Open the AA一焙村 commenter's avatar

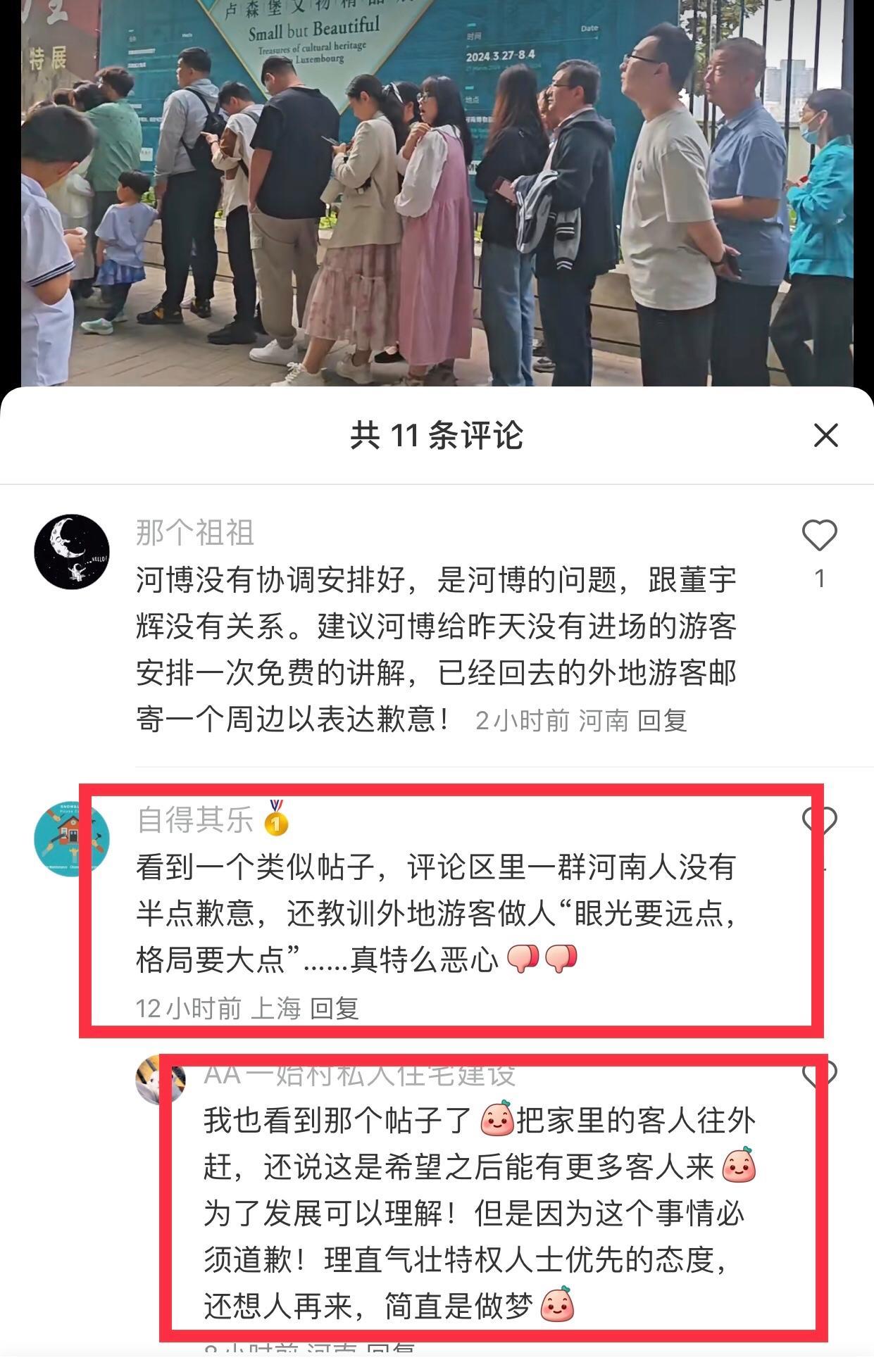point(161,1079)
